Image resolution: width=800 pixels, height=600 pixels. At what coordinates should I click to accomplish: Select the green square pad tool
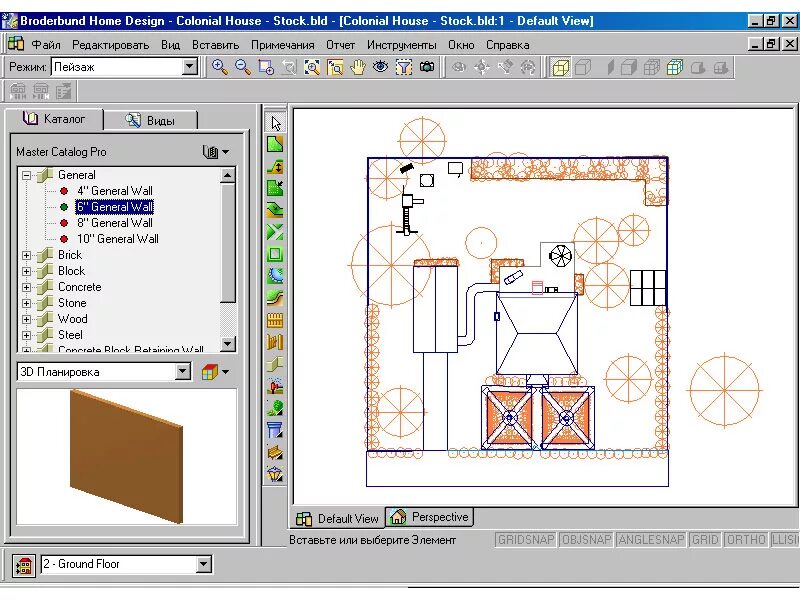tap(276, 254)
